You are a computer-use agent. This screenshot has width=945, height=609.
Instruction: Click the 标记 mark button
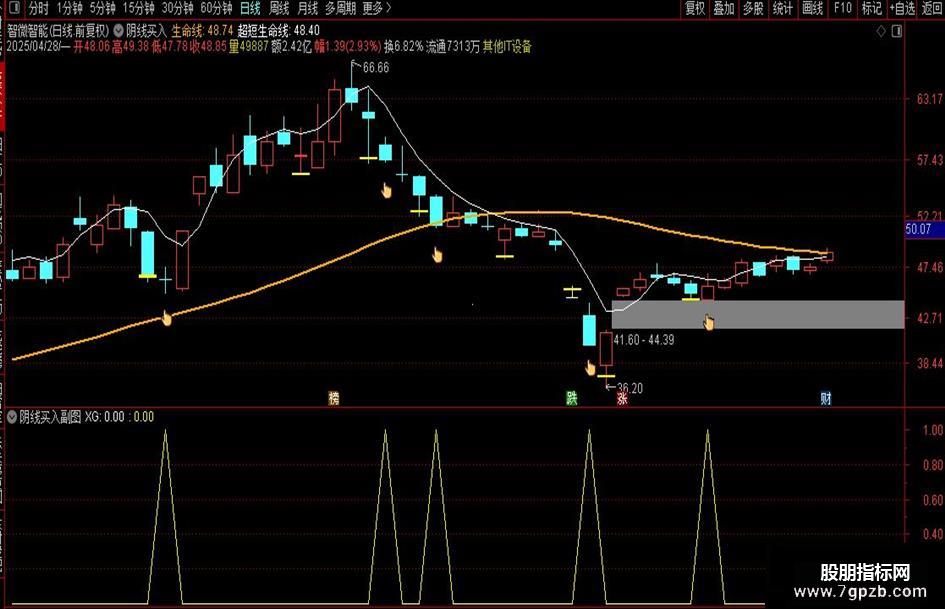click(871, 8)
